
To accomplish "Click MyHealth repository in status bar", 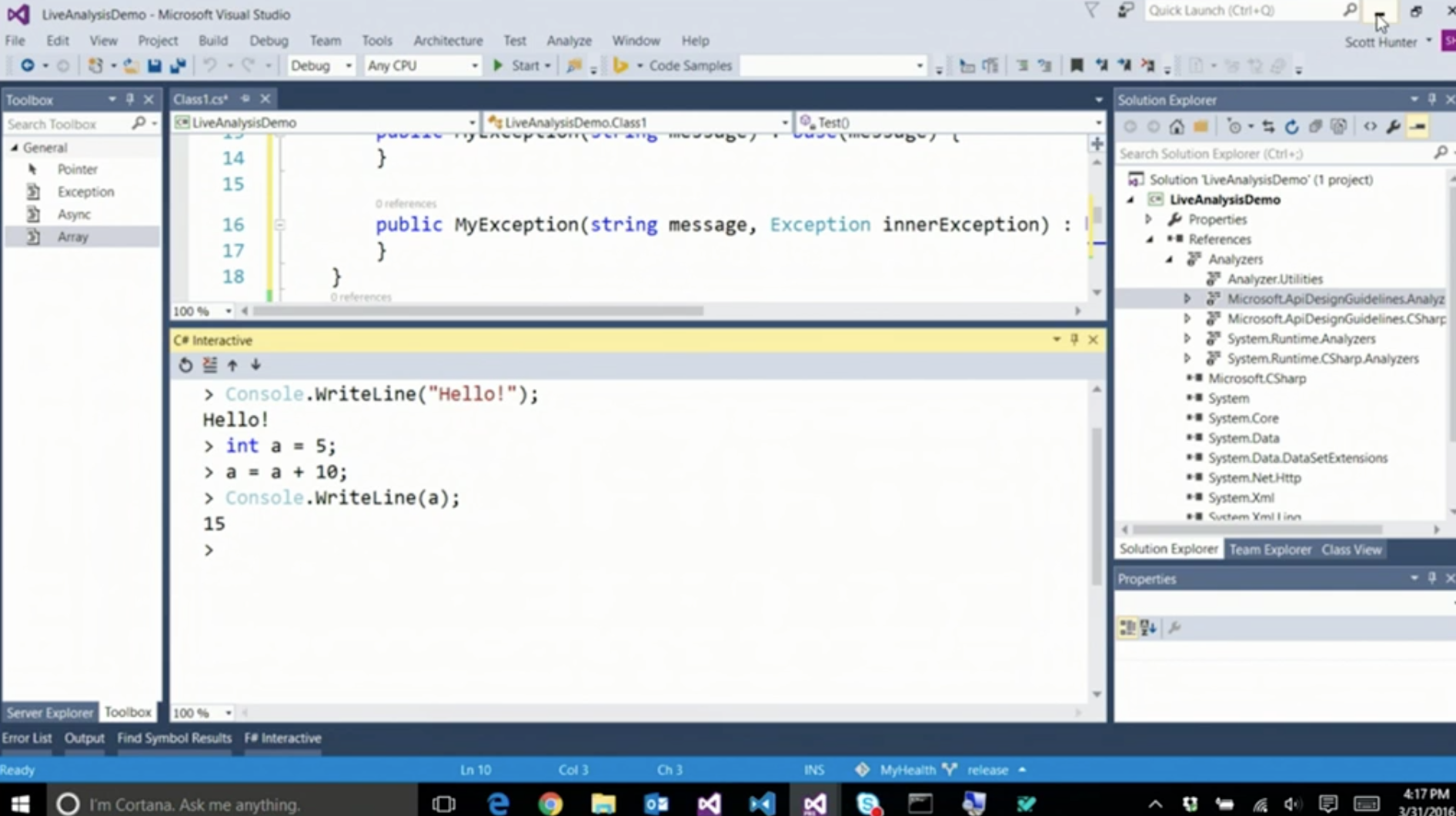I will coord(907,770).
